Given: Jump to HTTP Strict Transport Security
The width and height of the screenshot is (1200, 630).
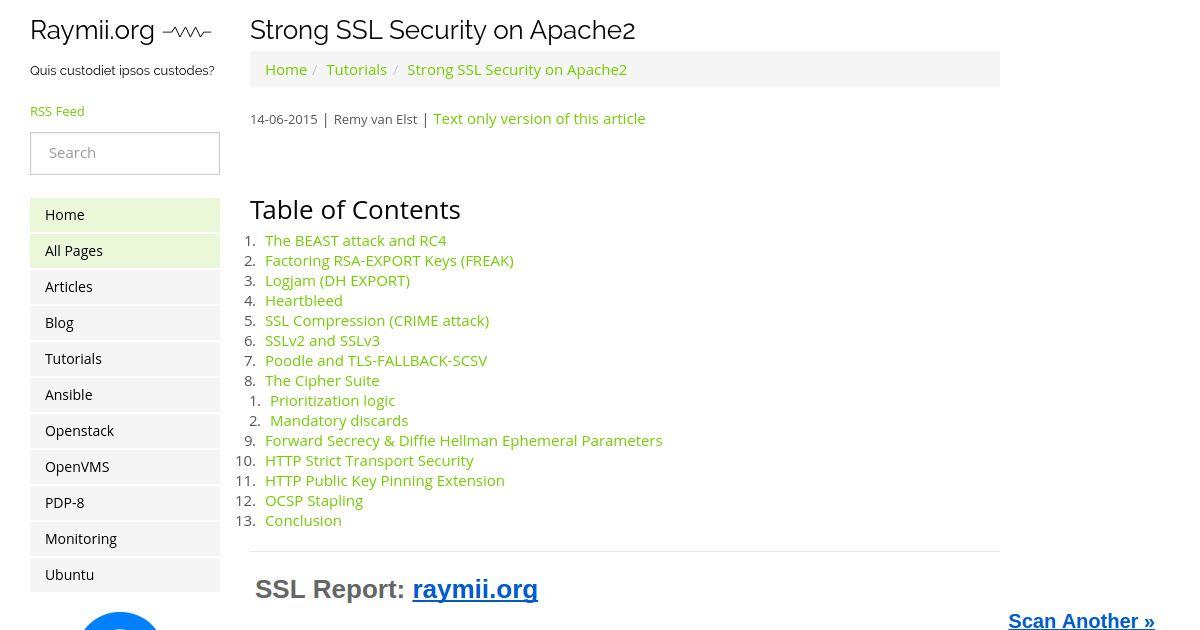Looking at the screenshot, I should pos(369,460).
